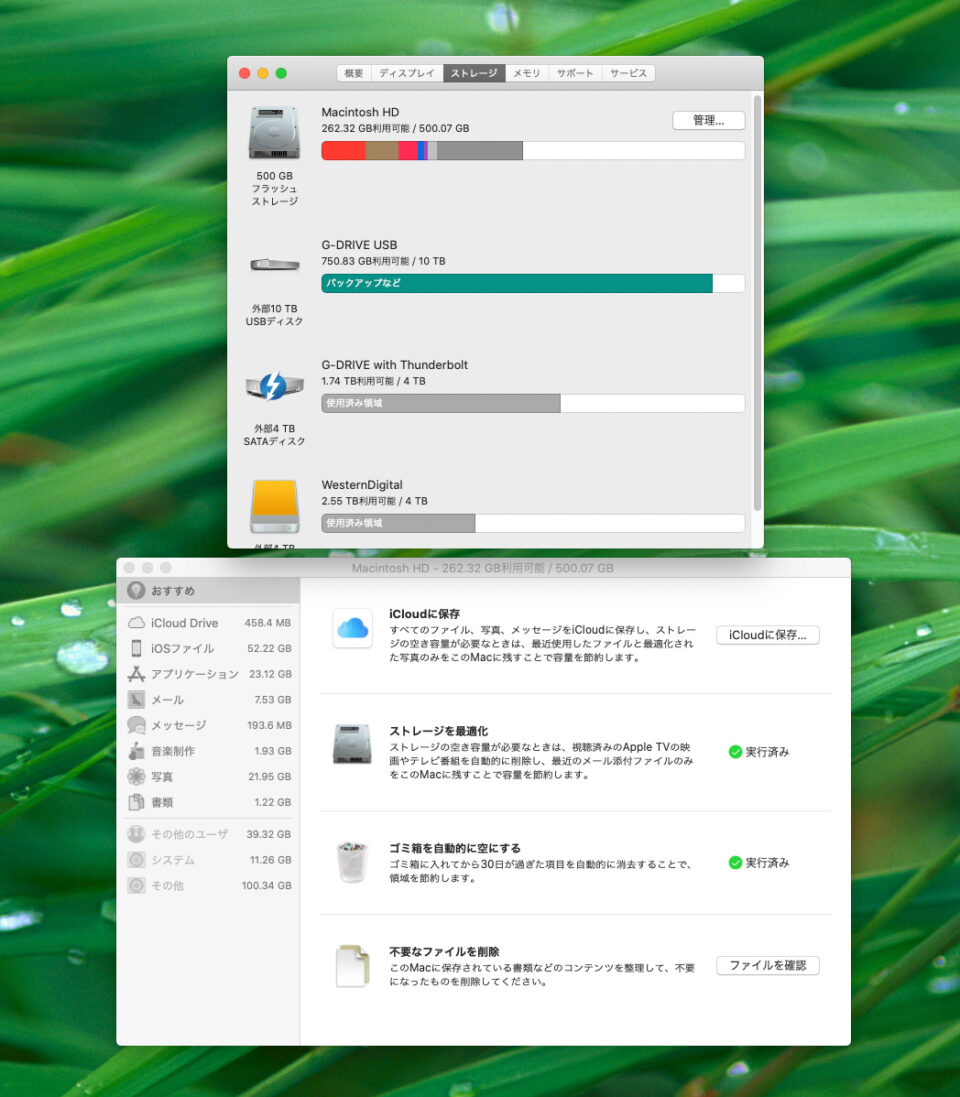Click the その他のユーザ people icon

pyautogui.click(x=136, y=834)
